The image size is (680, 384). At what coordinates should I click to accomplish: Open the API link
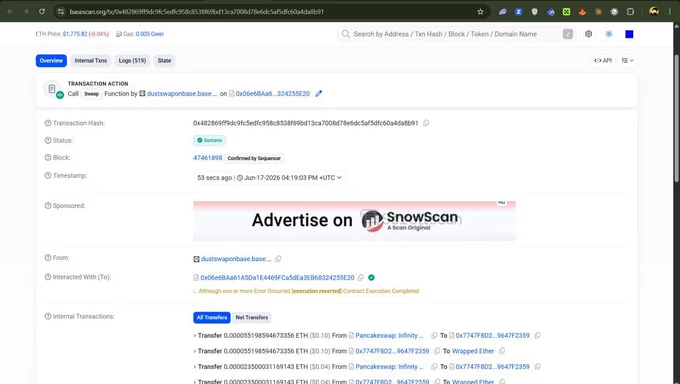(603, 61)
